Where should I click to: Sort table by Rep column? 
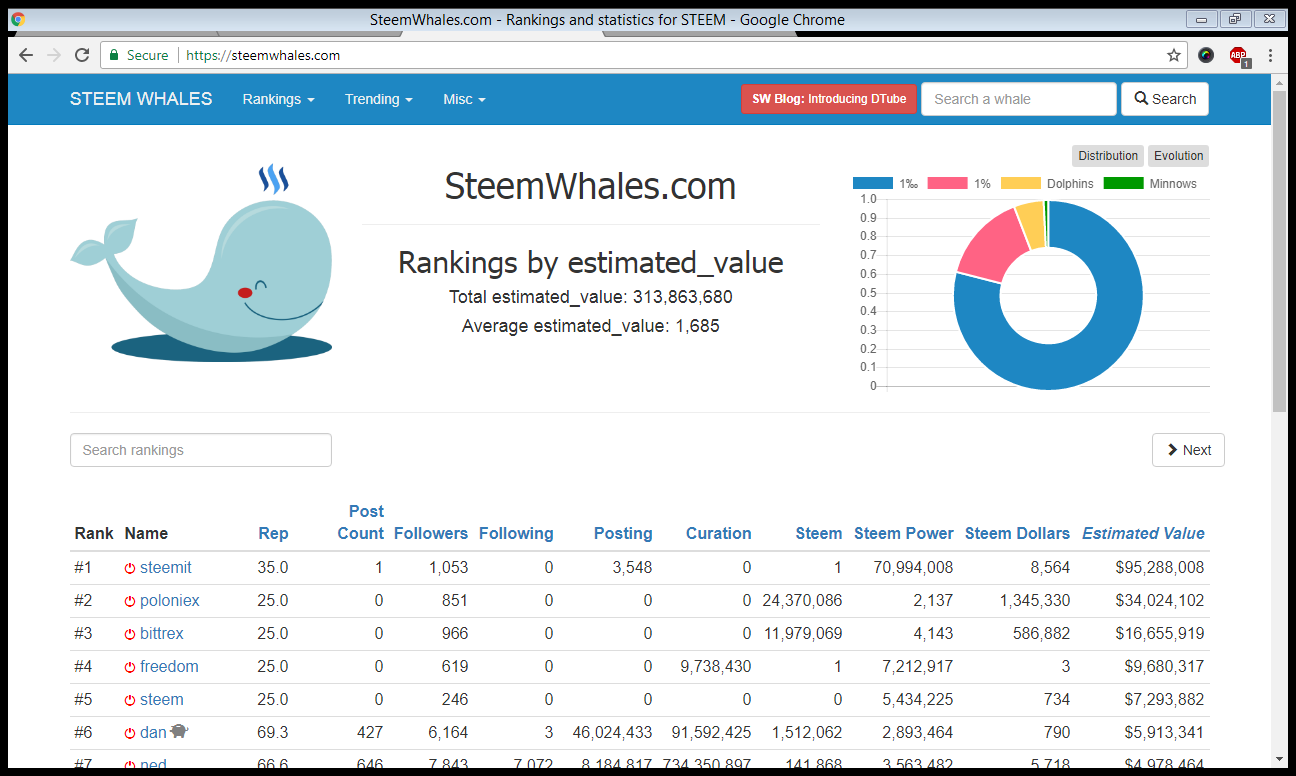(x=273, y=533)
